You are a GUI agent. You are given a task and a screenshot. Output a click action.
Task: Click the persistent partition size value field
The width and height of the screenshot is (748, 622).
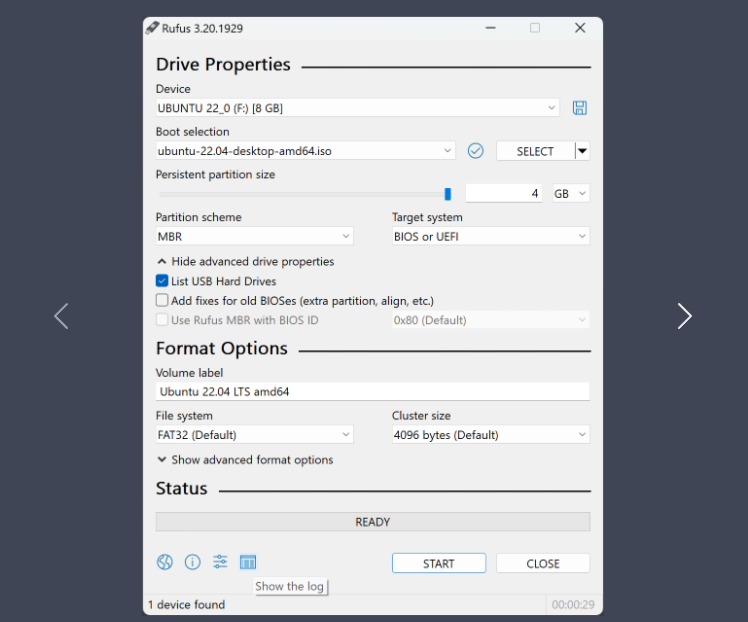[504, 193]
